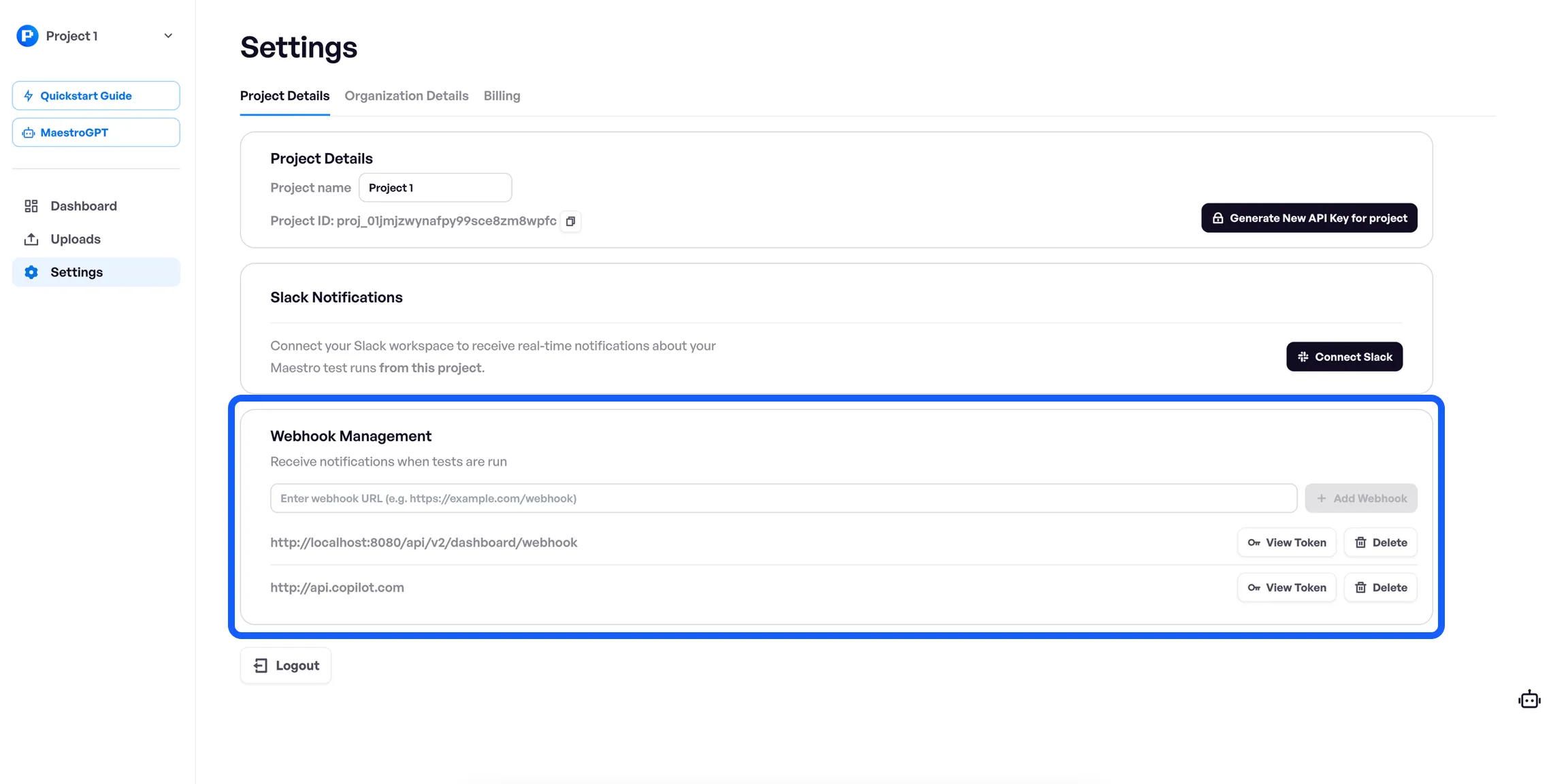The width and height of the screenshot is (1568, 784).
Task: View token for the localhost webhook
Action: click(x=1286, y=542)
